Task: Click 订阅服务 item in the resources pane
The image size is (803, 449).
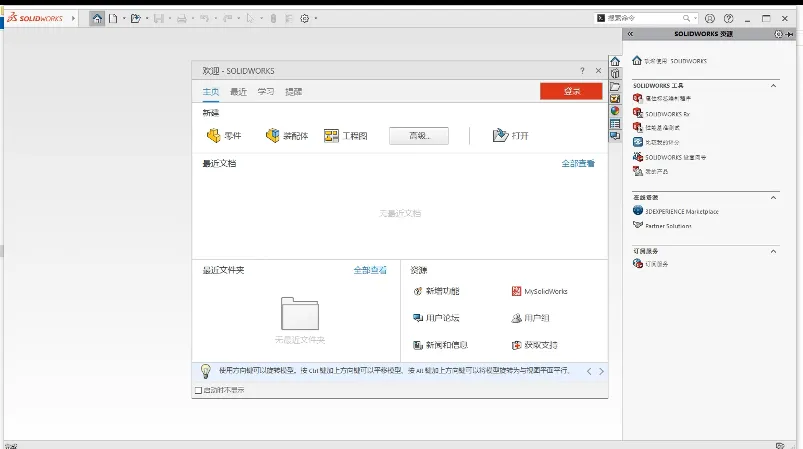Action: (x=651, y=264)
